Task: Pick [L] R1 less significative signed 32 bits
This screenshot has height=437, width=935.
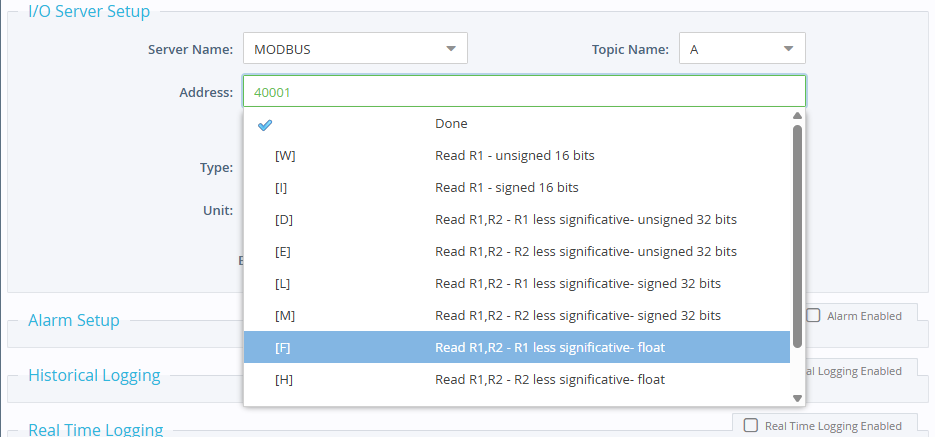Action: point(517,284)
